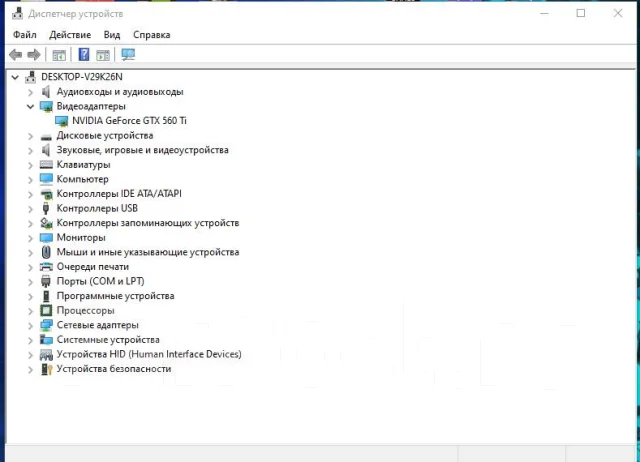This screenshot has height=462, width=640.
Task: Select the Очереди печати label
Action: pyautogui.click(x=93, y=267)
